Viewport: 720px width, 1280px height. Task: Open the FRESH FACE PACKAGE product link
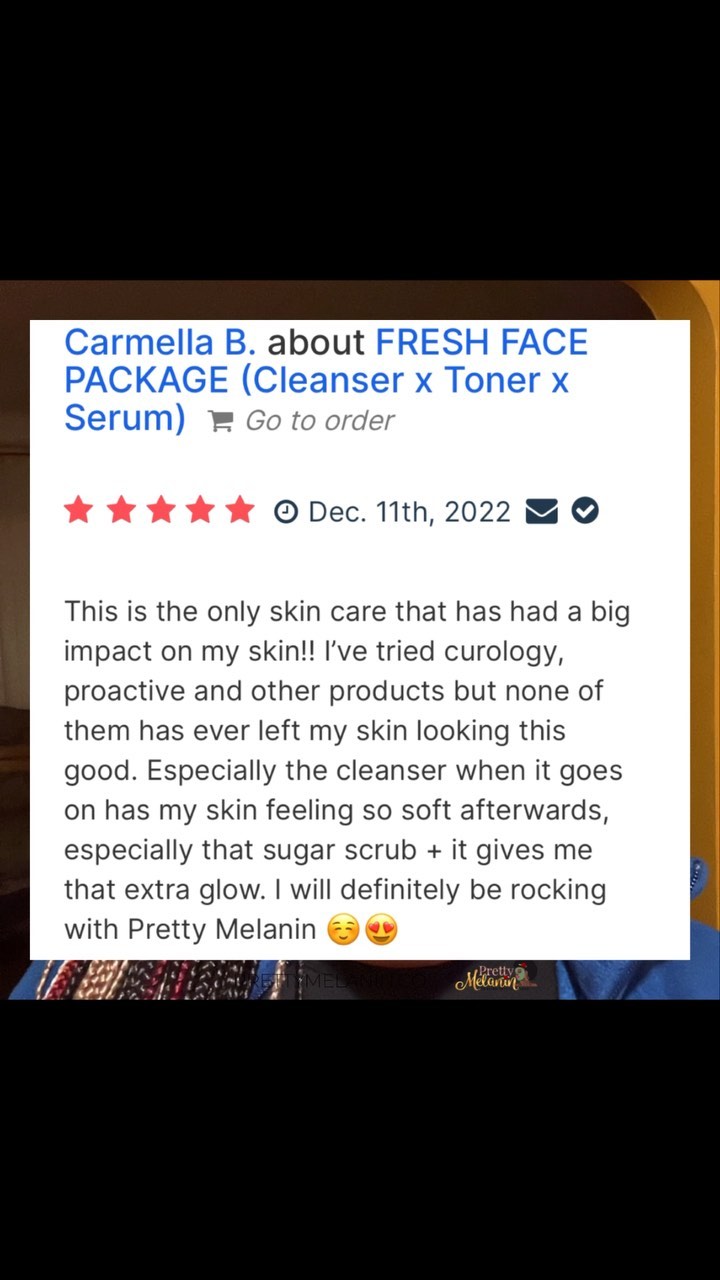pyautogui.click(x=326, y=380)
